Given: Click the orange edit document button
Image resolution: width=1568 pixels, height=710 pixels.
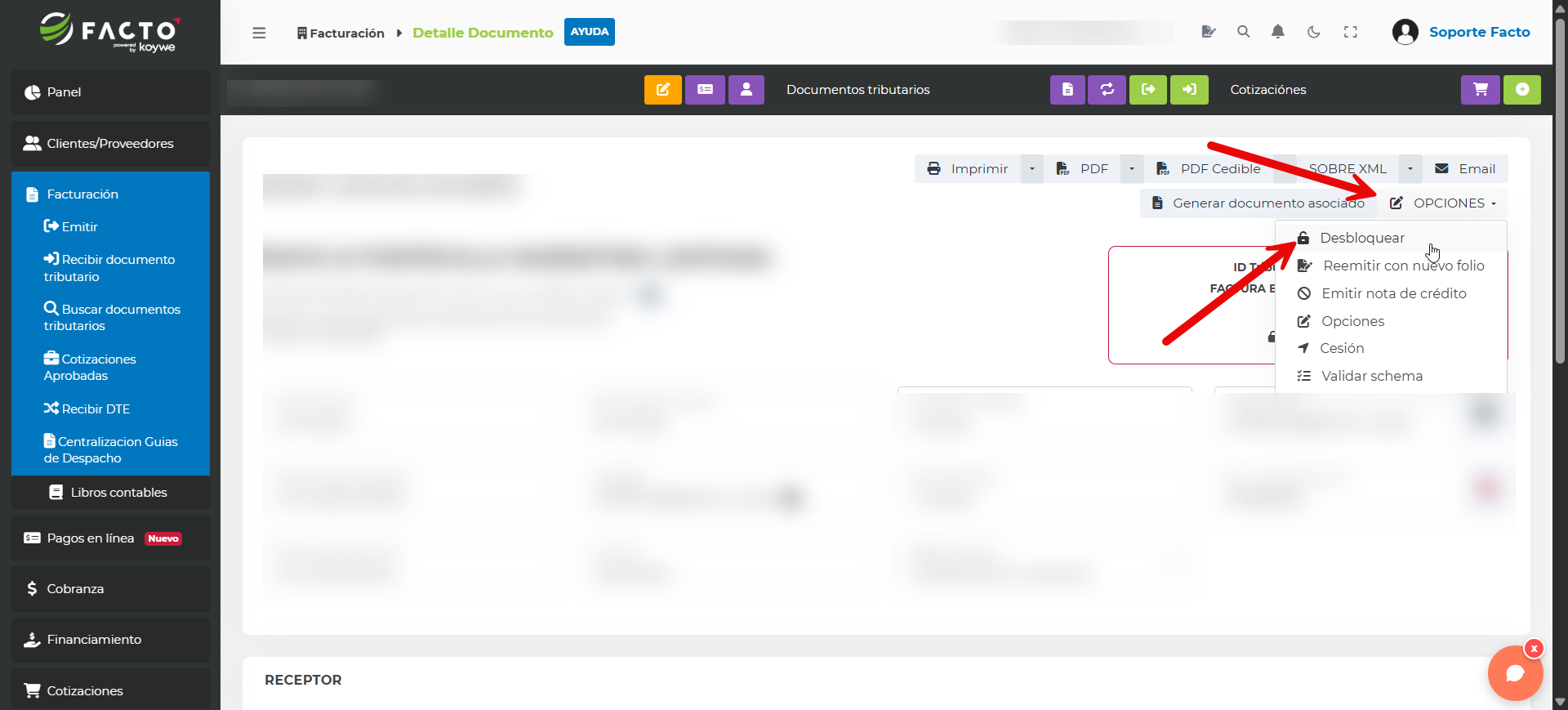Looking at the screenshot, I should tap(663, 90).
